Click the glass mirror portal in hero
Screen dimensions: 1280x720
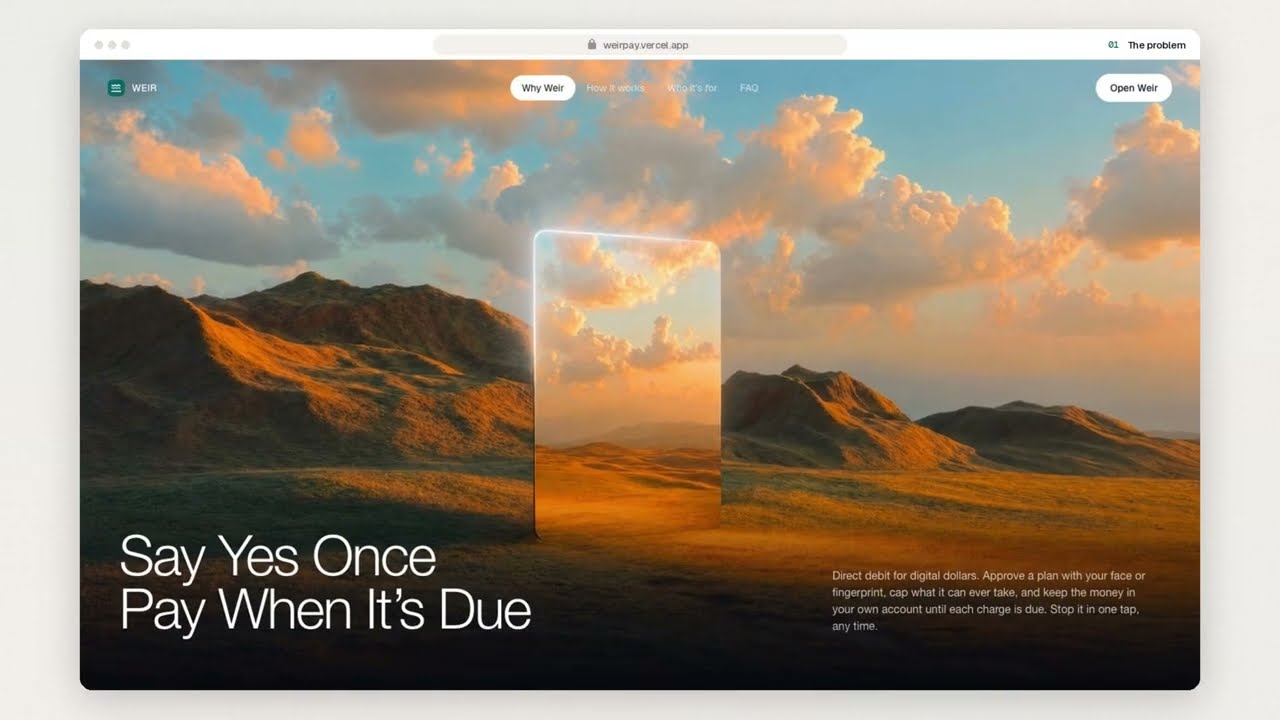(x=627, y=385)
